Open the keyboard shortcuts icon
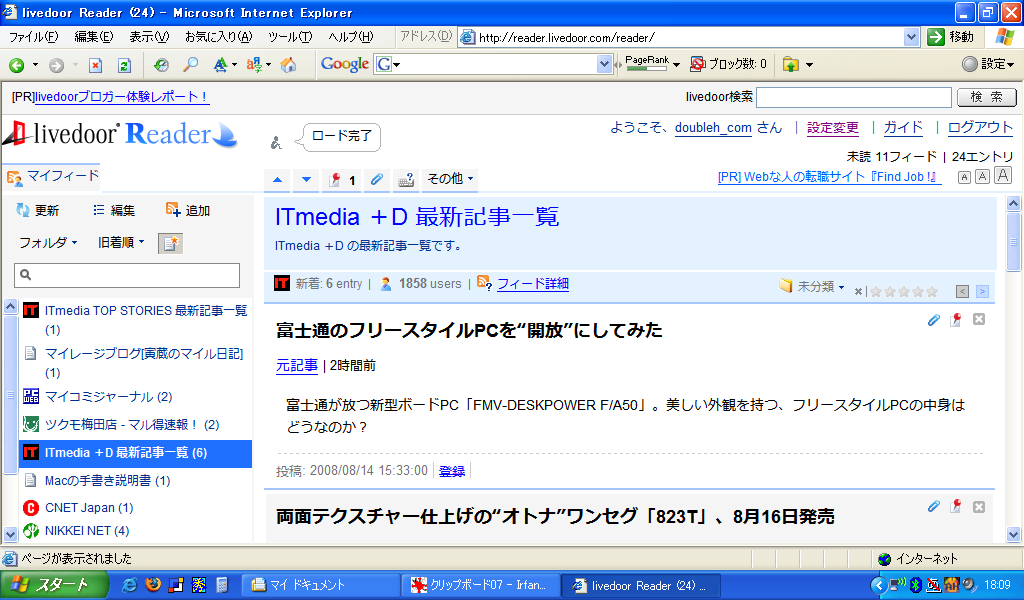 (406, 180)
